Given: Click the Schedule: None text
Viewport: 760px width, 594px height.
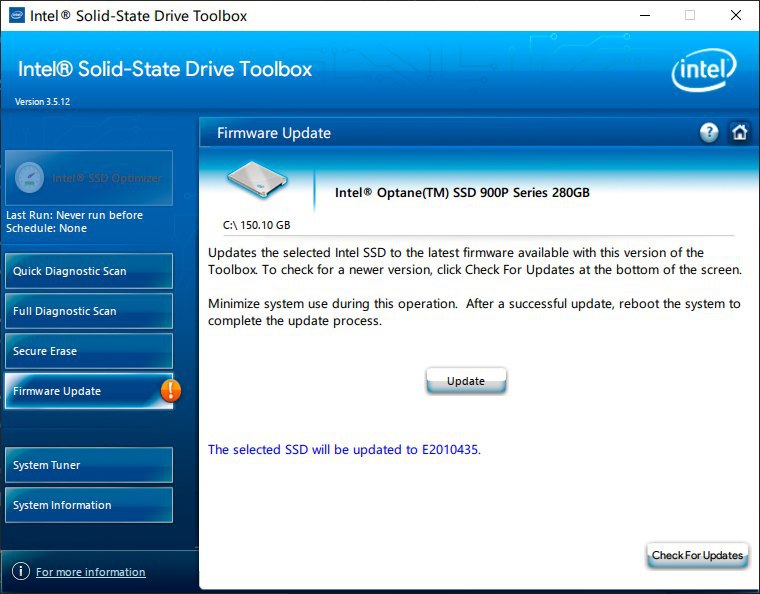Looking at the screenshot, I should pos(46,228).
